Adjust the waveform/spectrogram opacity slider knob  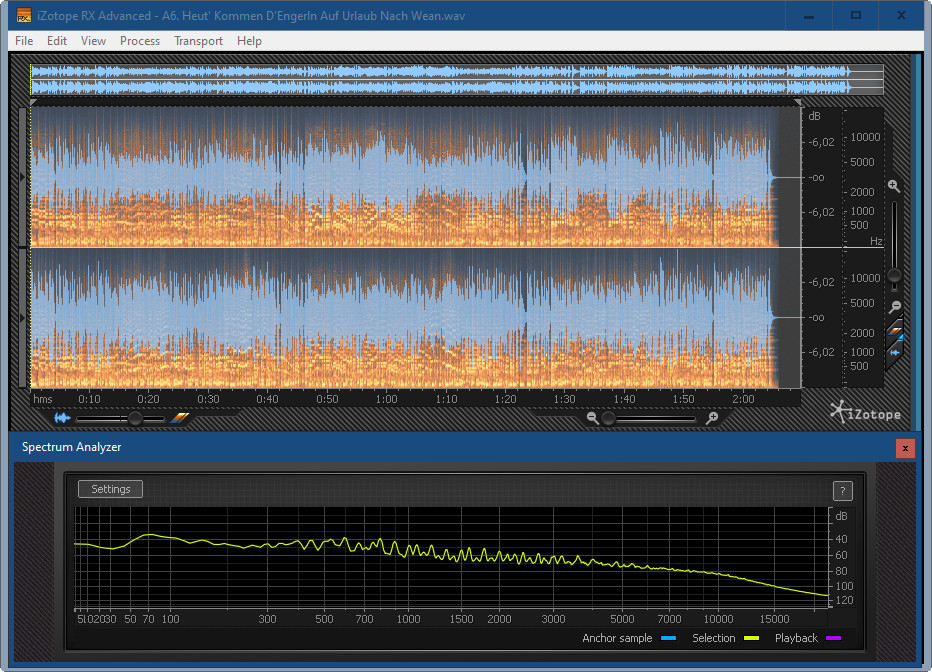coord(136,418)
